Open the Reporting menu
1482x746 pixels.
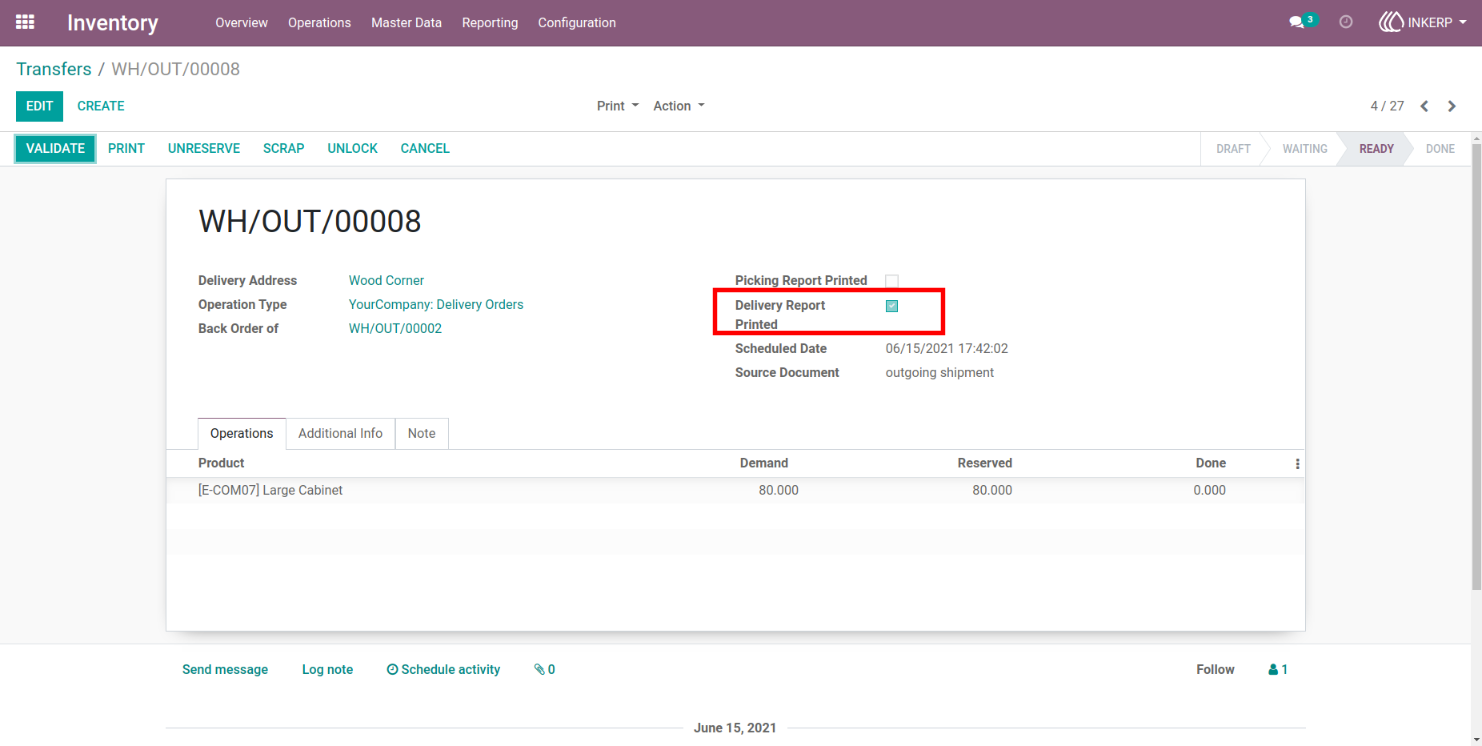(x=490, y=22)
